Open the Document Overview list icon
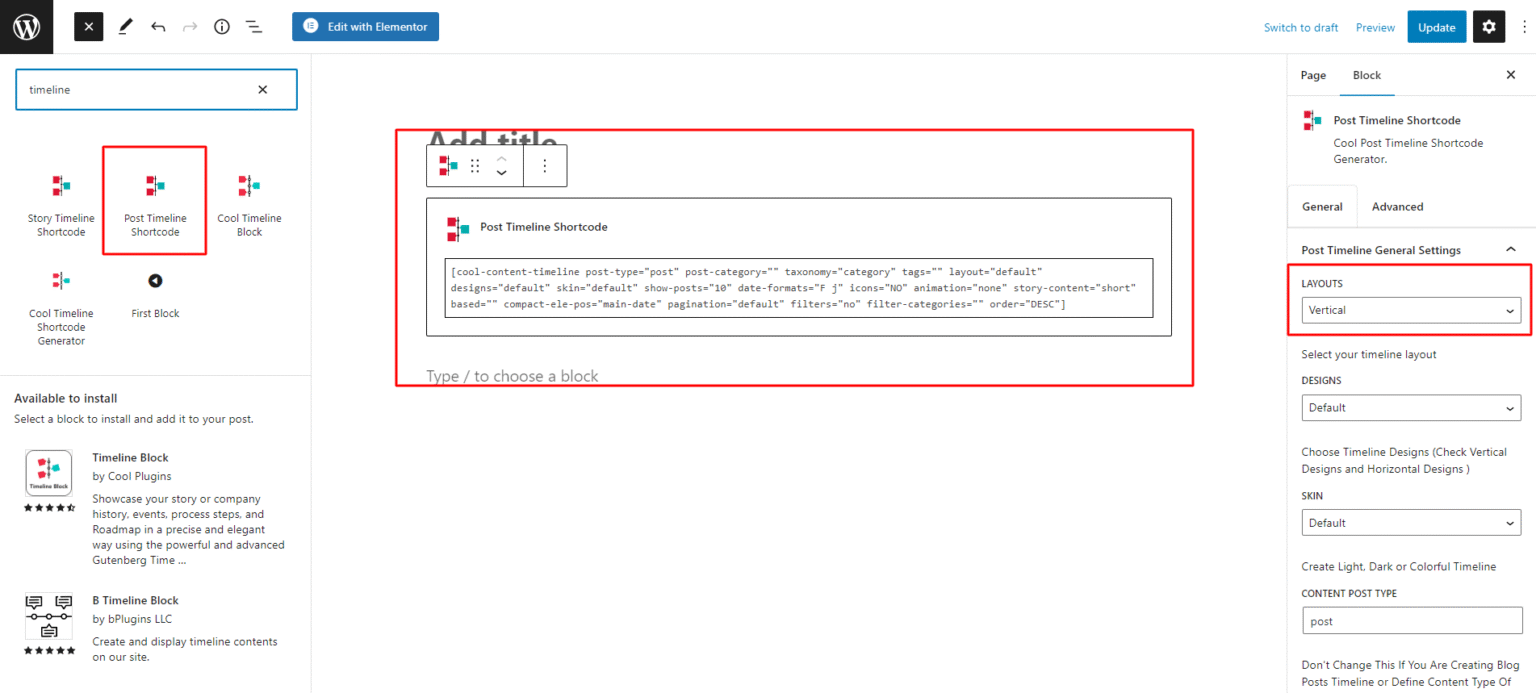 [253, 26]
